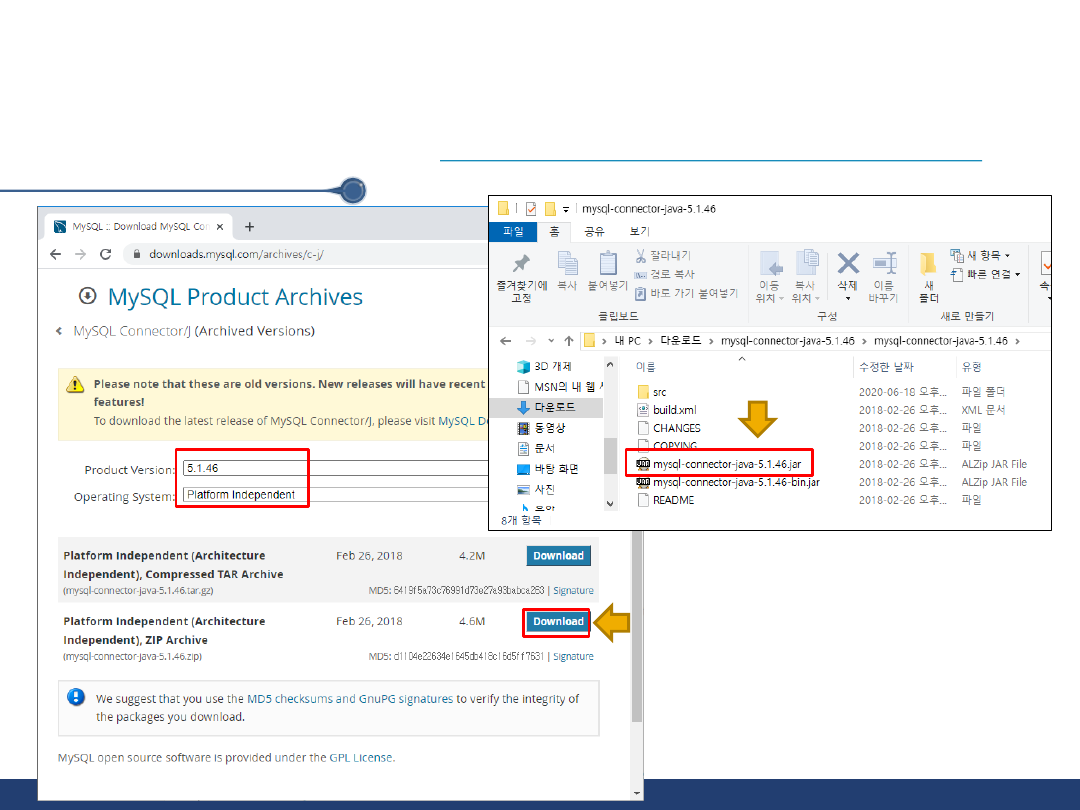Select Downloads (다운로드) in navigation pane
Image resolution: width=1080 pixels, height=810 pixels.
pos(554,407)
